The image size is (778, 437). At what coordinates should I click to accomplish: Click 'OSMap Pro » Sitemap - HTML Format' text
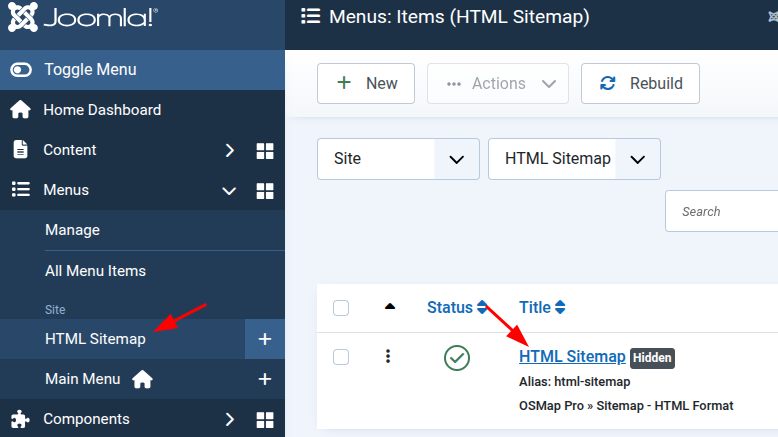626,406
